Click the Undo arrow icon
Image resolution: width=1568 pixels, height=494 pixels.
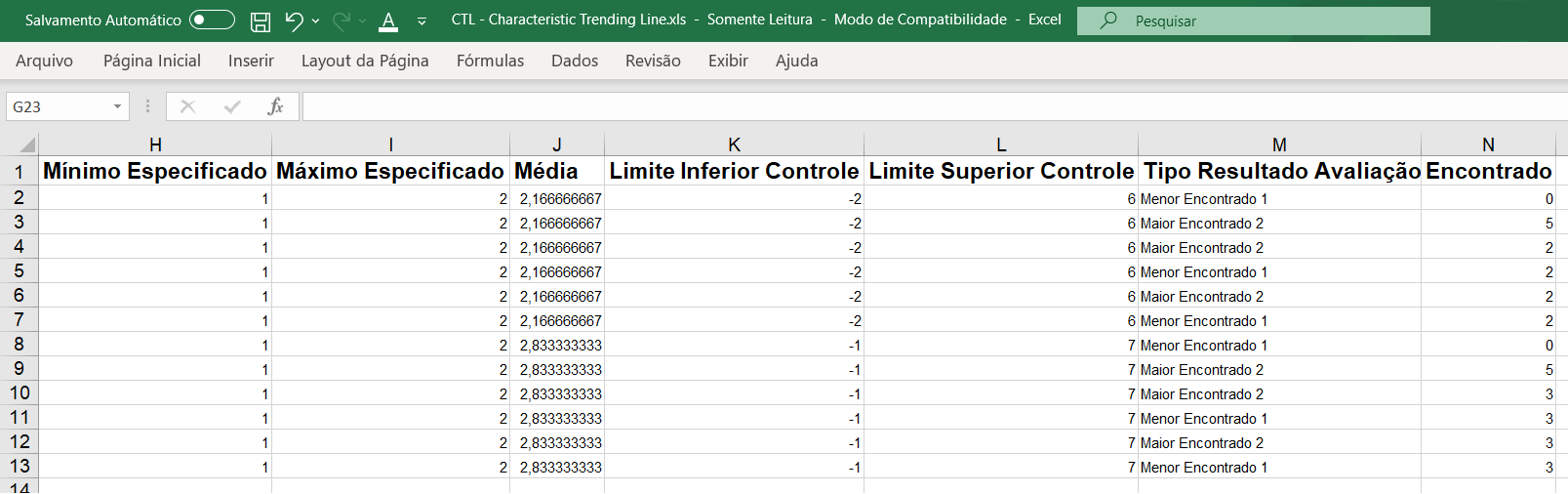pos(294,21)
